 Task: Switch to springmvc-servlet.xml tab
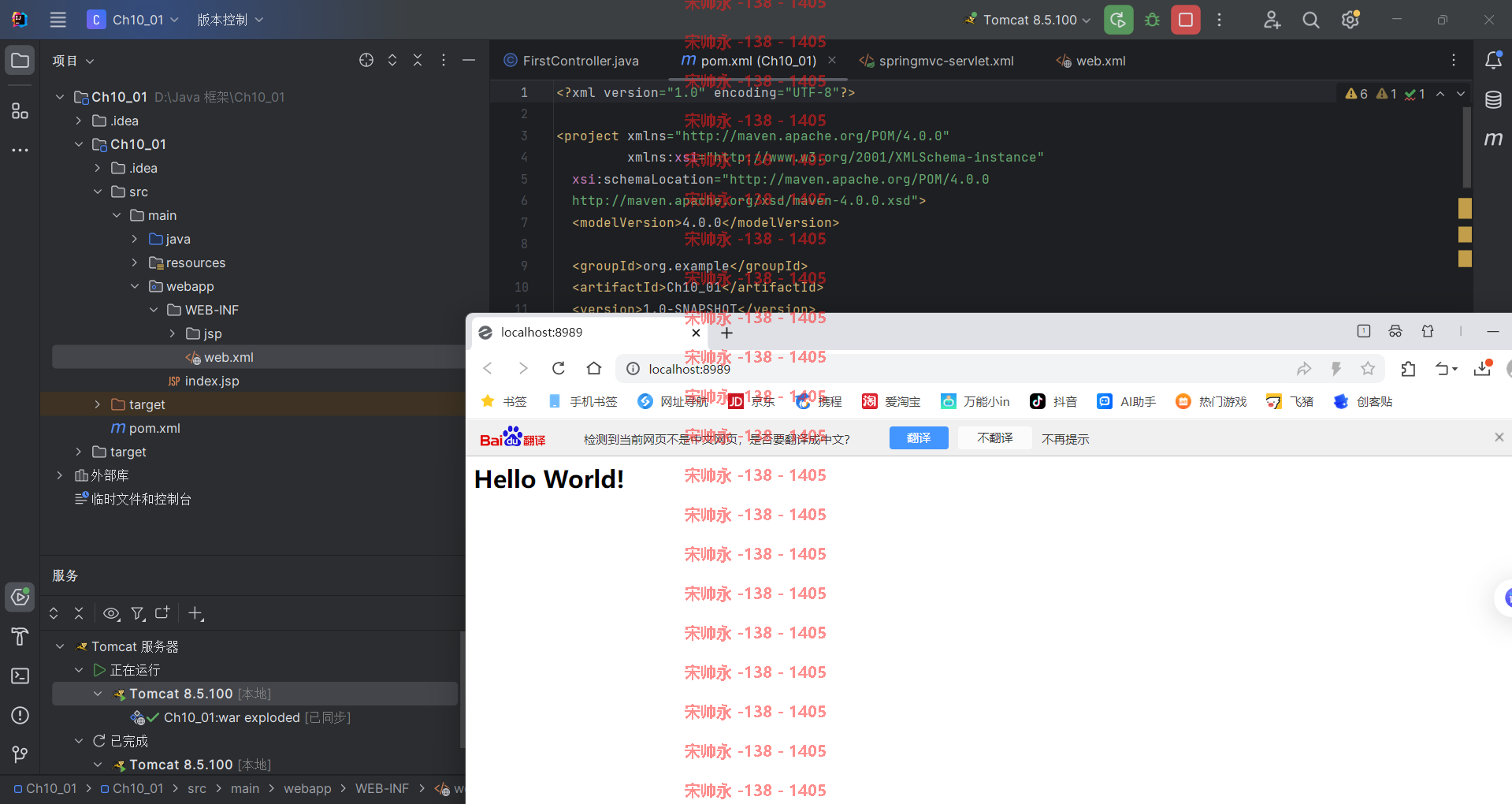click(x=937, y=61)
